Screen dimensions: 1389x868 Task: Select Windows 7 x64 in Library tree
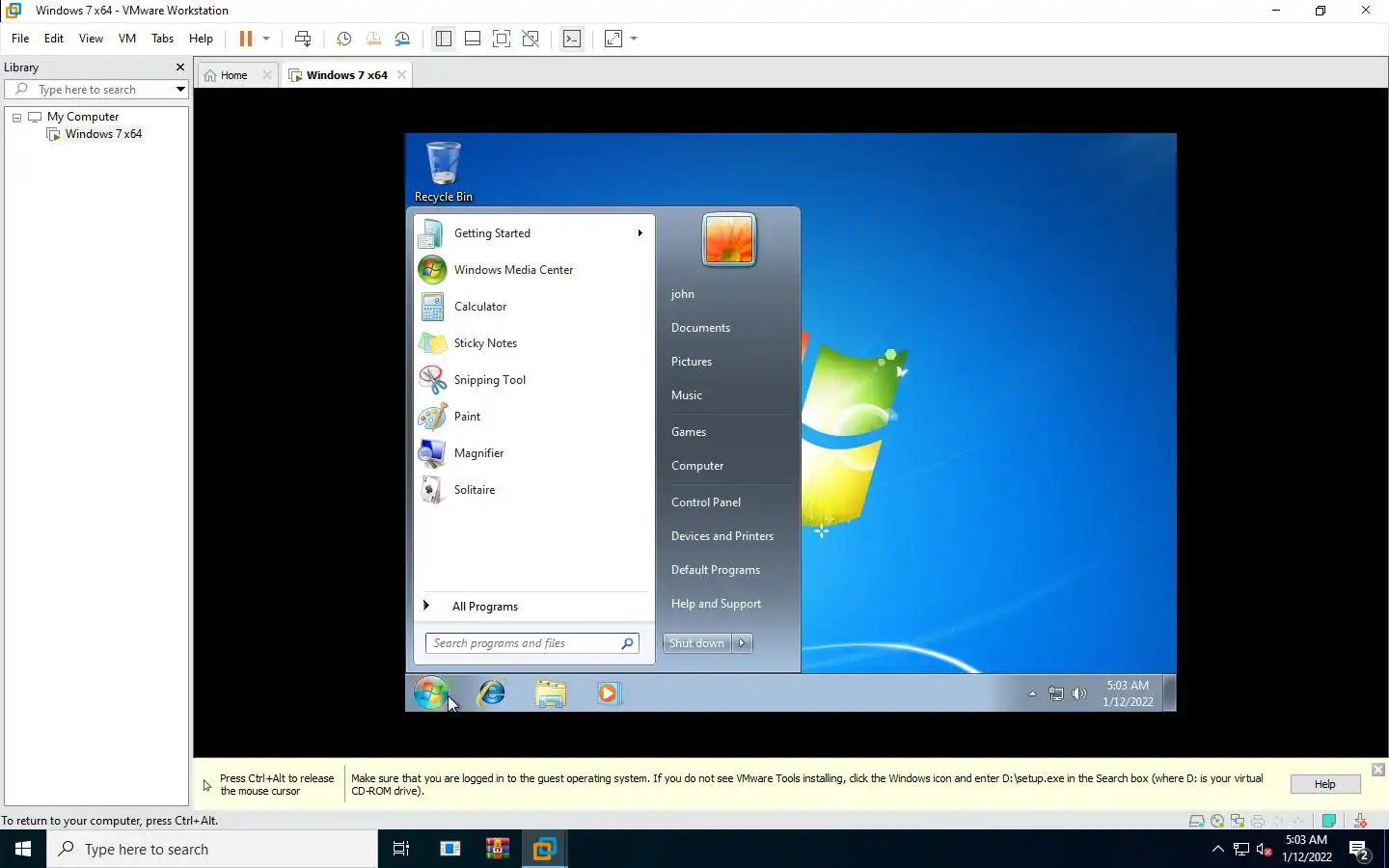click(103, 134)
